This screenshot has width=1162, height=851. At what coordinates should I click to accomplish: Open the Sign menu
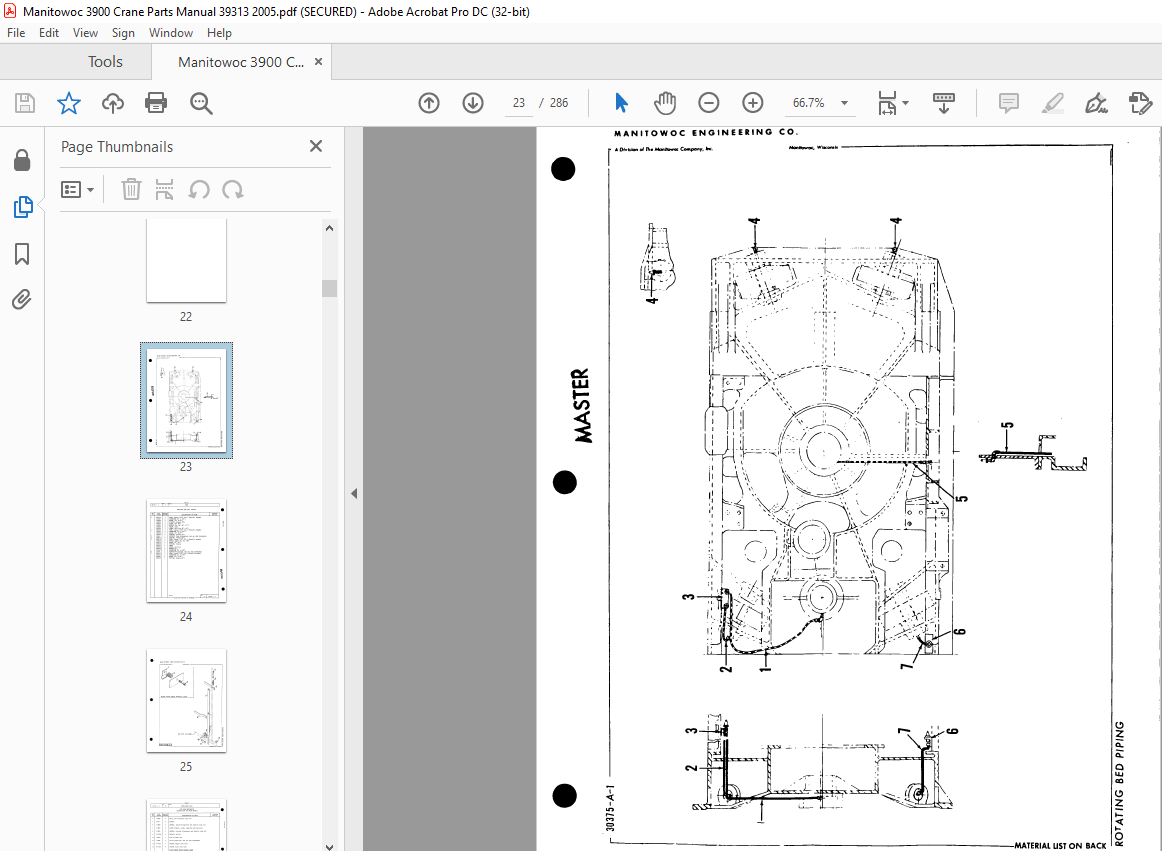123,33
